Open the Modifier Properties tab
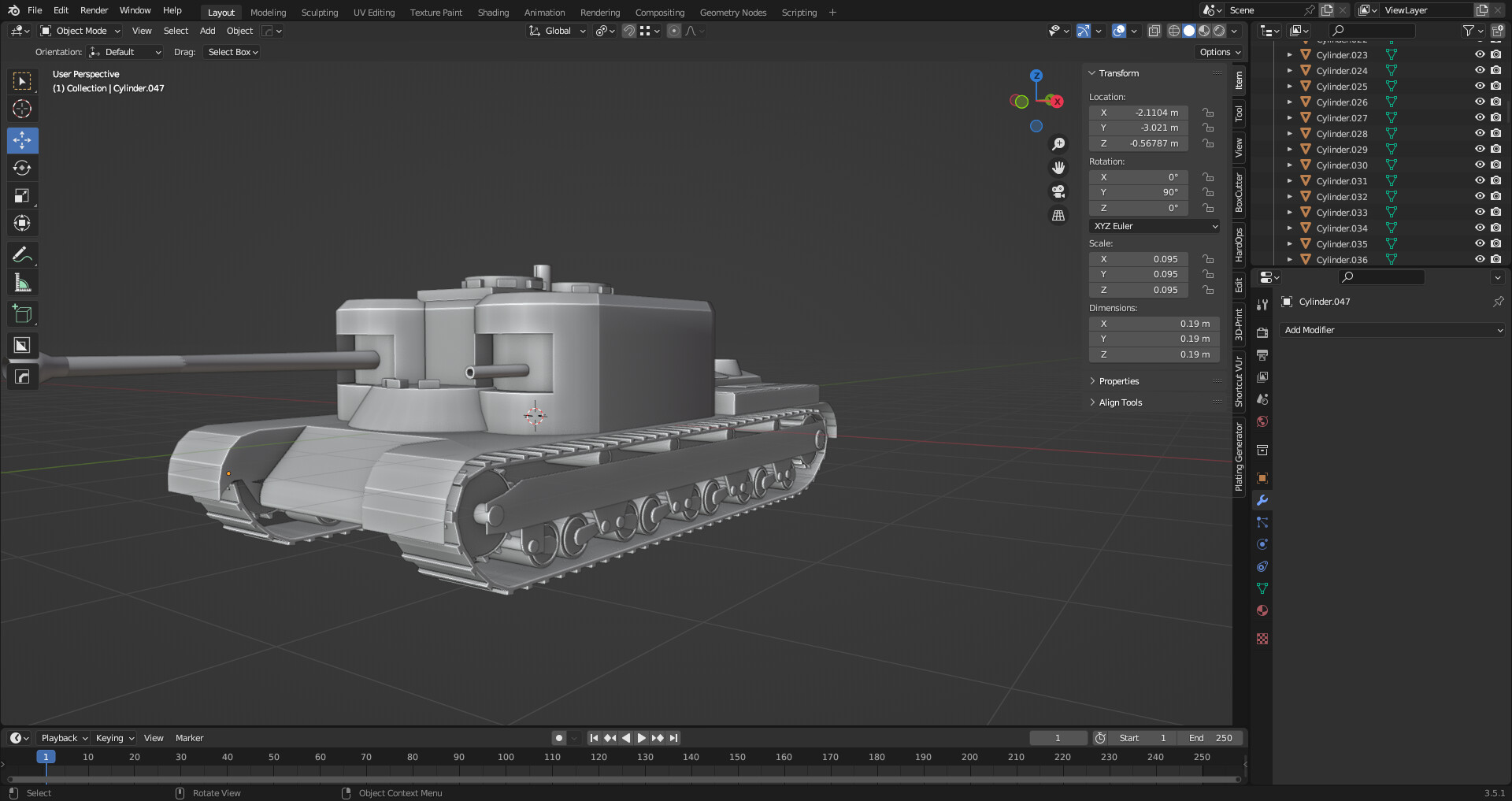The height and width of the screenshot is (801, 1512). 1262,500
